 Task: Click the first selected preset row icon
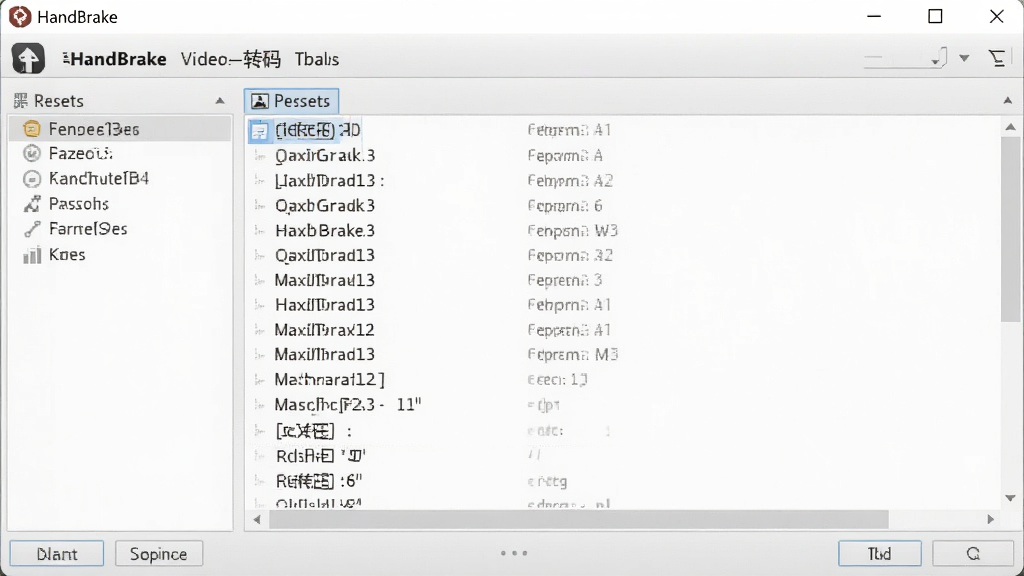pyautogui.click(x=259, y=131)
